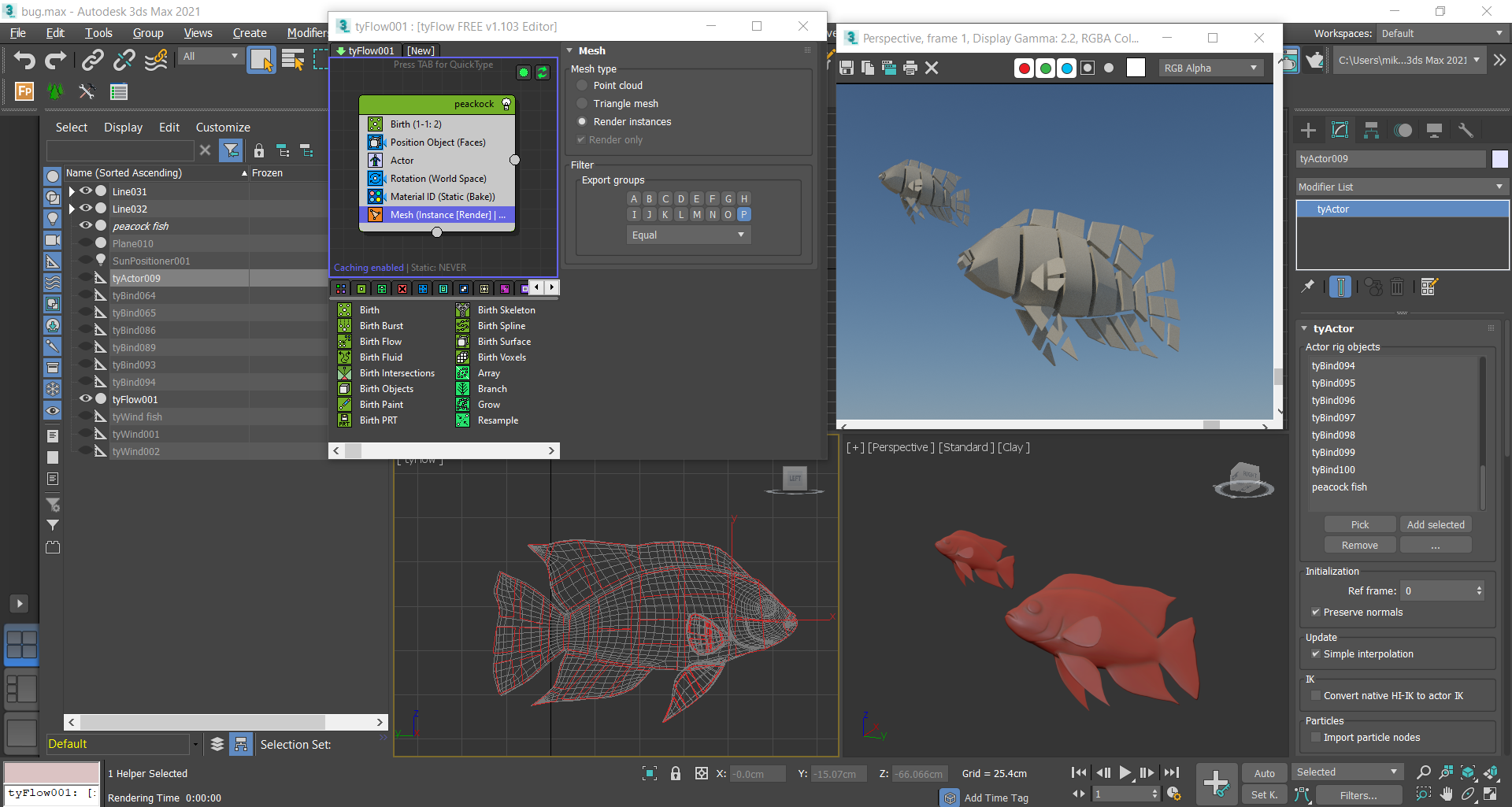
Task: Open Select by Name icon
Action: pos(293,61)
